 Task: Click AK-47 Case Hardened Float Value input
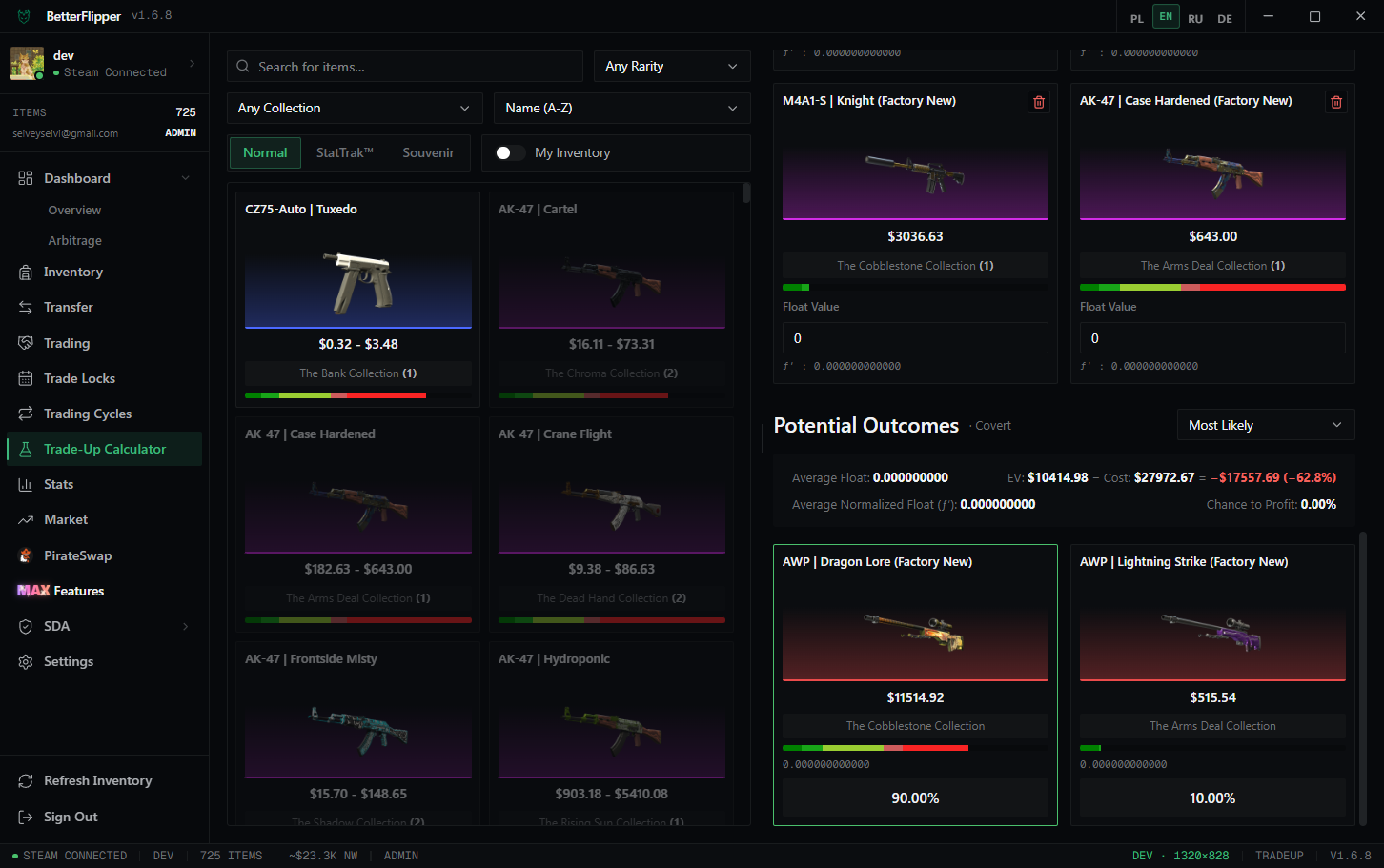point(1212,338)
